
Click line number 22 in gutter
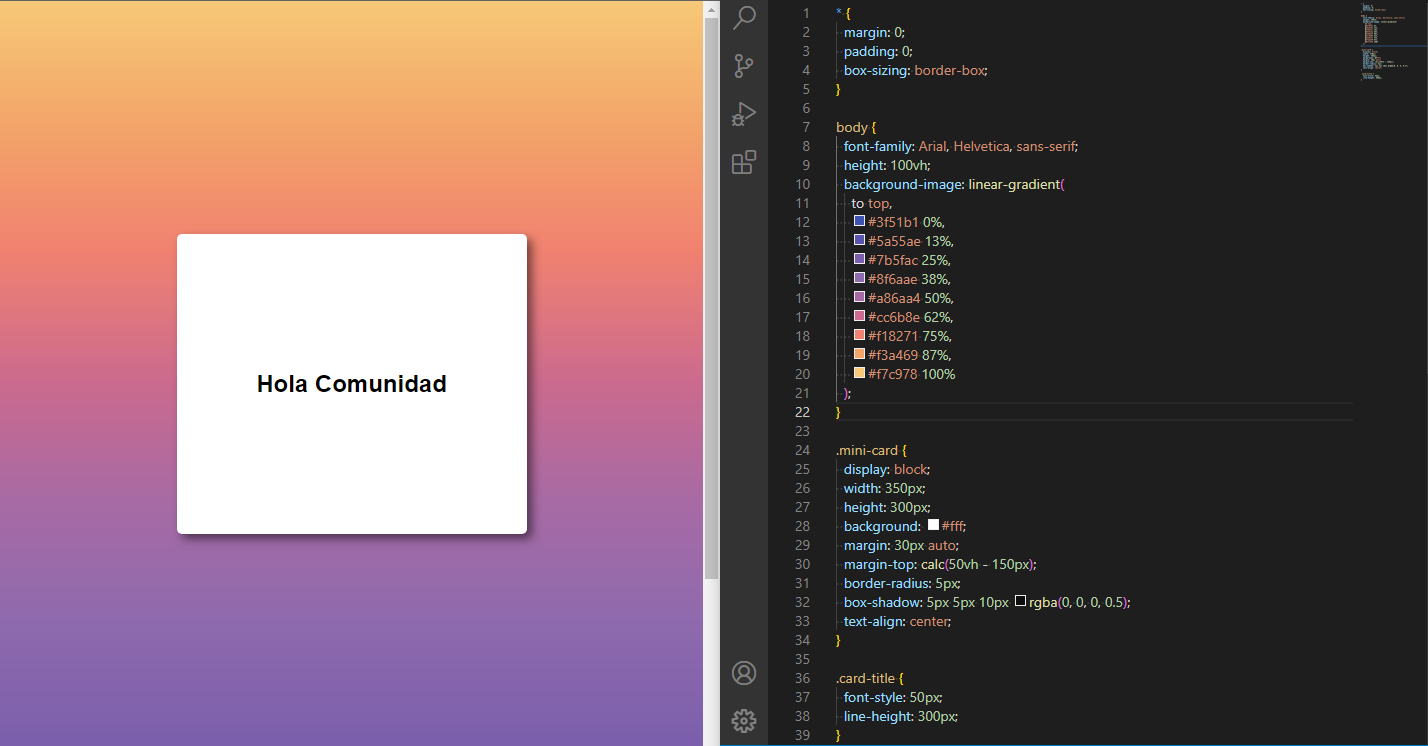point(802,412)
